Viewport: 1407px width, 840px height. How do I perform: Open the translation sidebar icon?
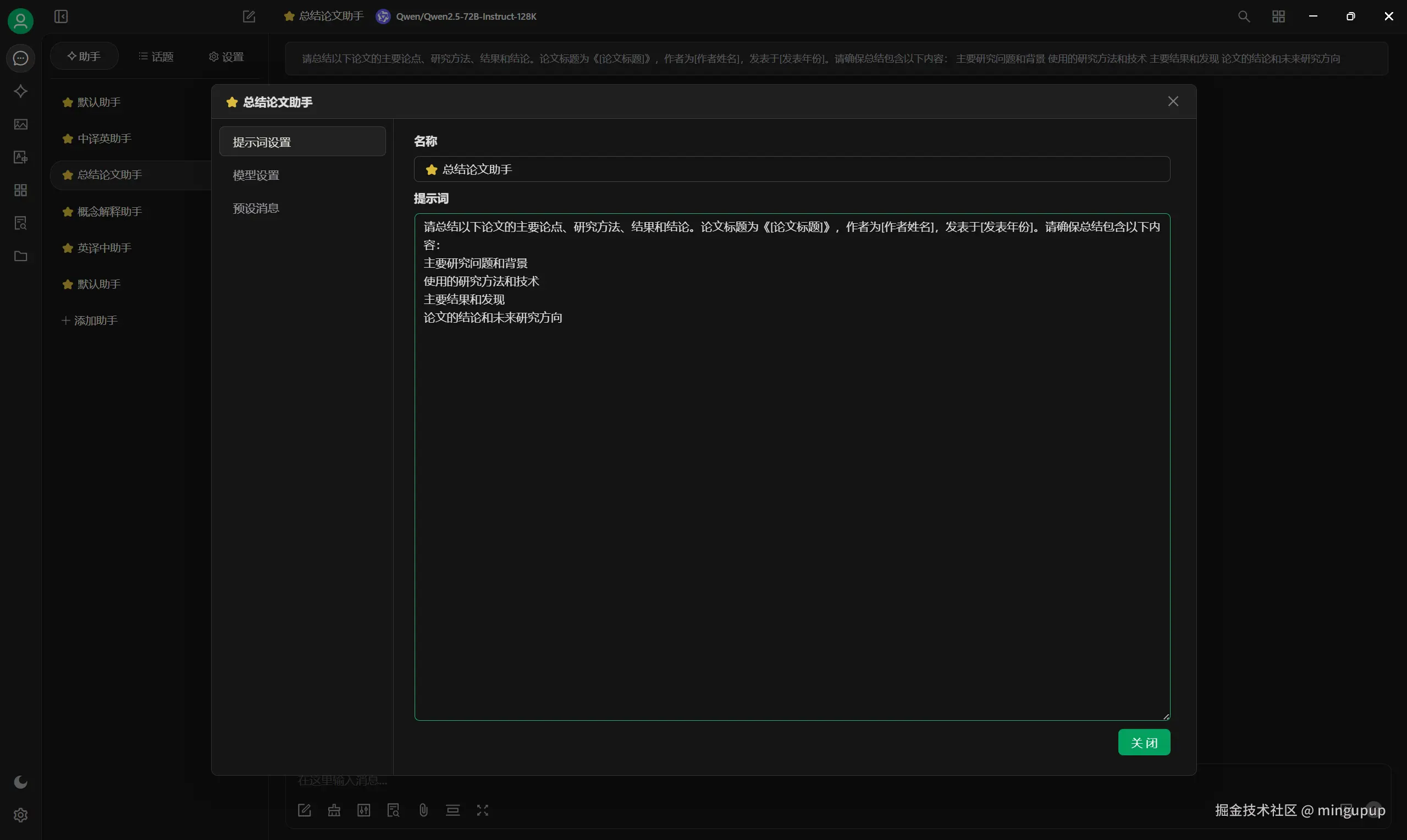pyautogui.click(x=20, y=157)
